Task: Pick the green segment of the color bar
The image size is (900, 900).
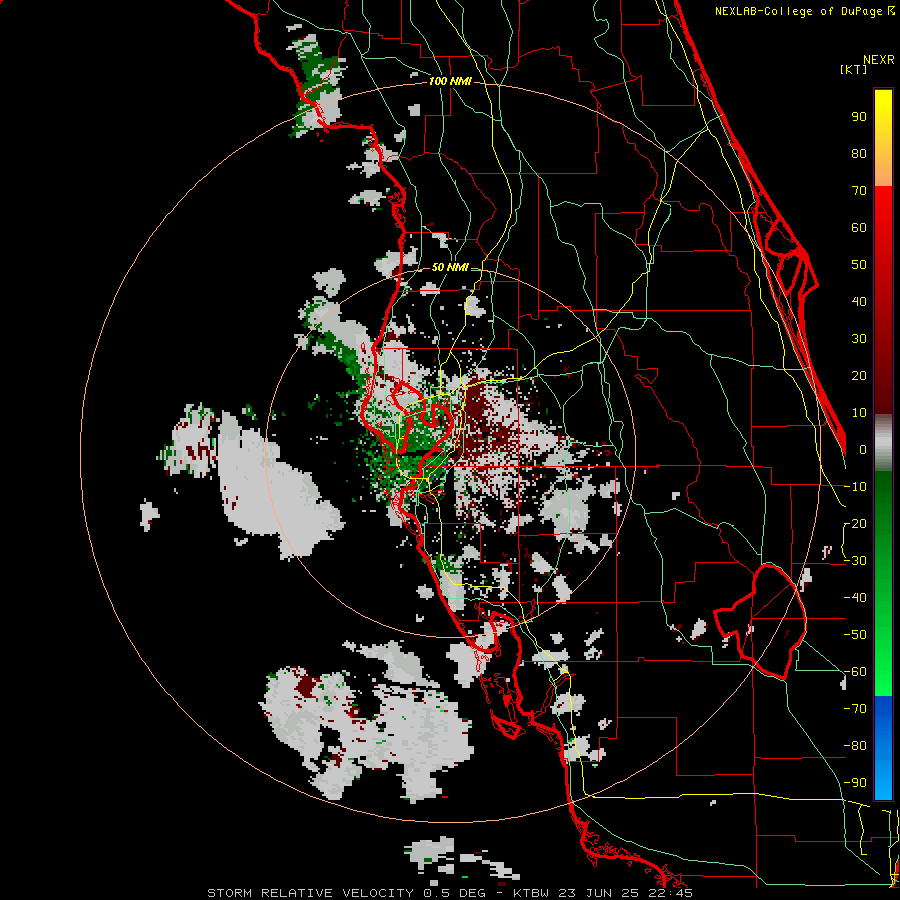Action: pyautogui.click(x=883, y=583)
